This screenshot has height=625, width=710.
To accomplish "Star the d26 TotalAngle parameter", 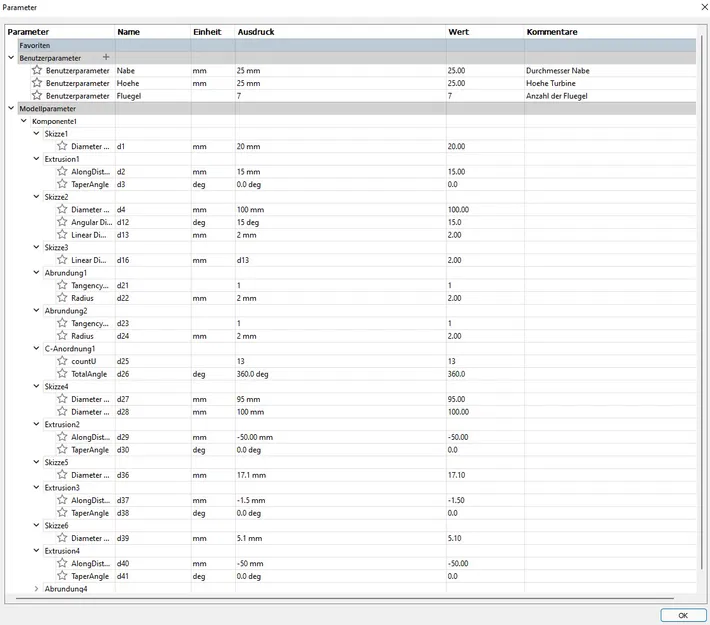I will (62, 374).
